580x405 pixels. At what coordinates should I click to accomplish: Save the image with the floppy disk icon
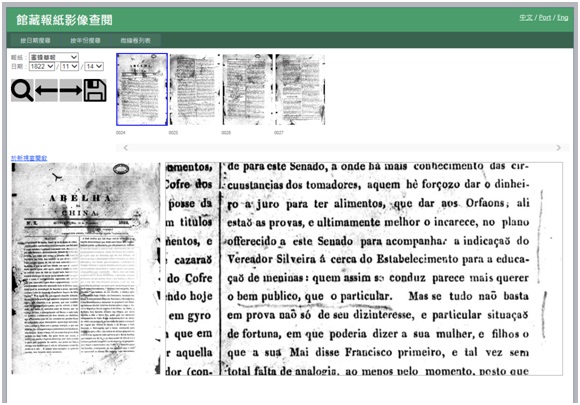[x=95, y=90]
